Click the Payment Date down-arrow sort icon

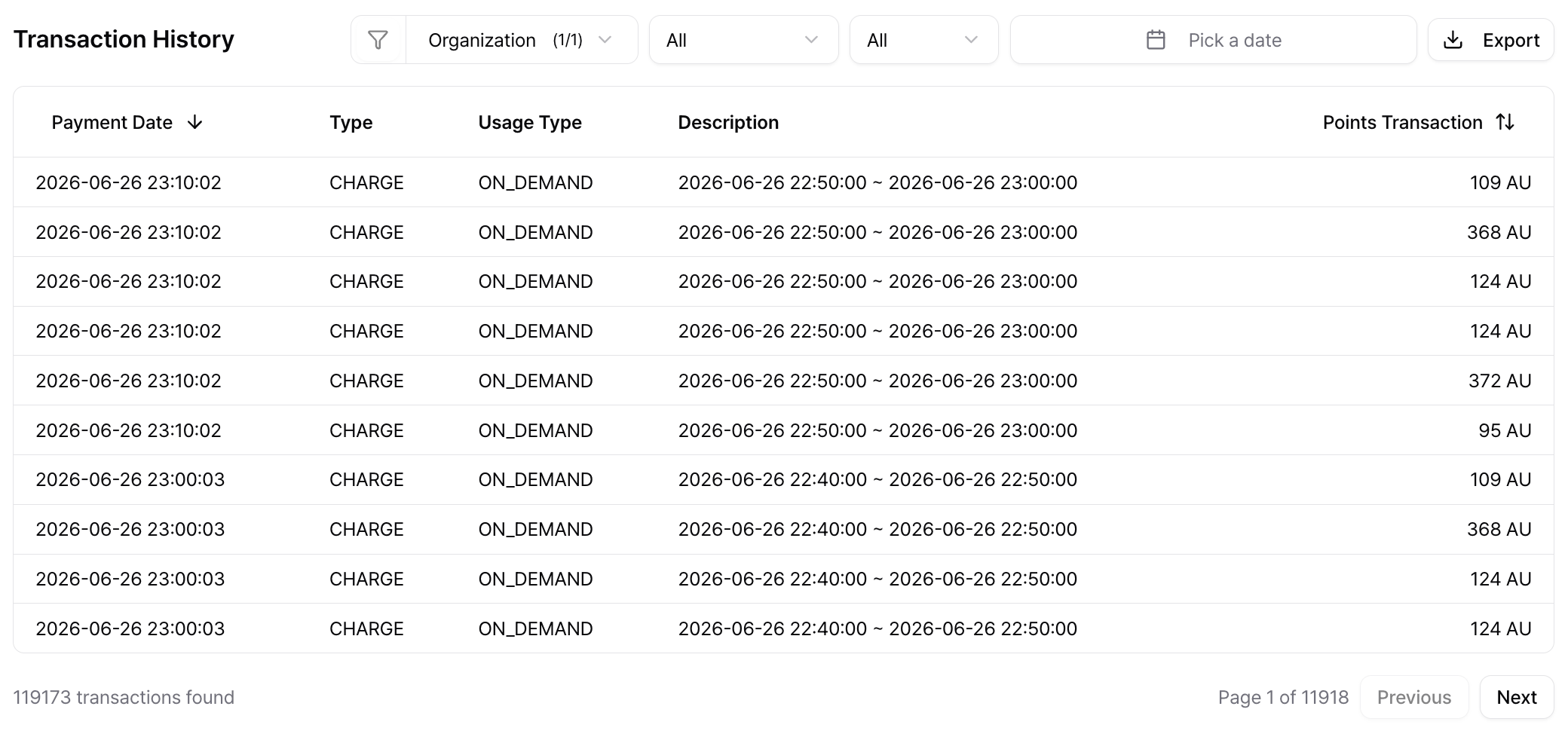(194, 122)
